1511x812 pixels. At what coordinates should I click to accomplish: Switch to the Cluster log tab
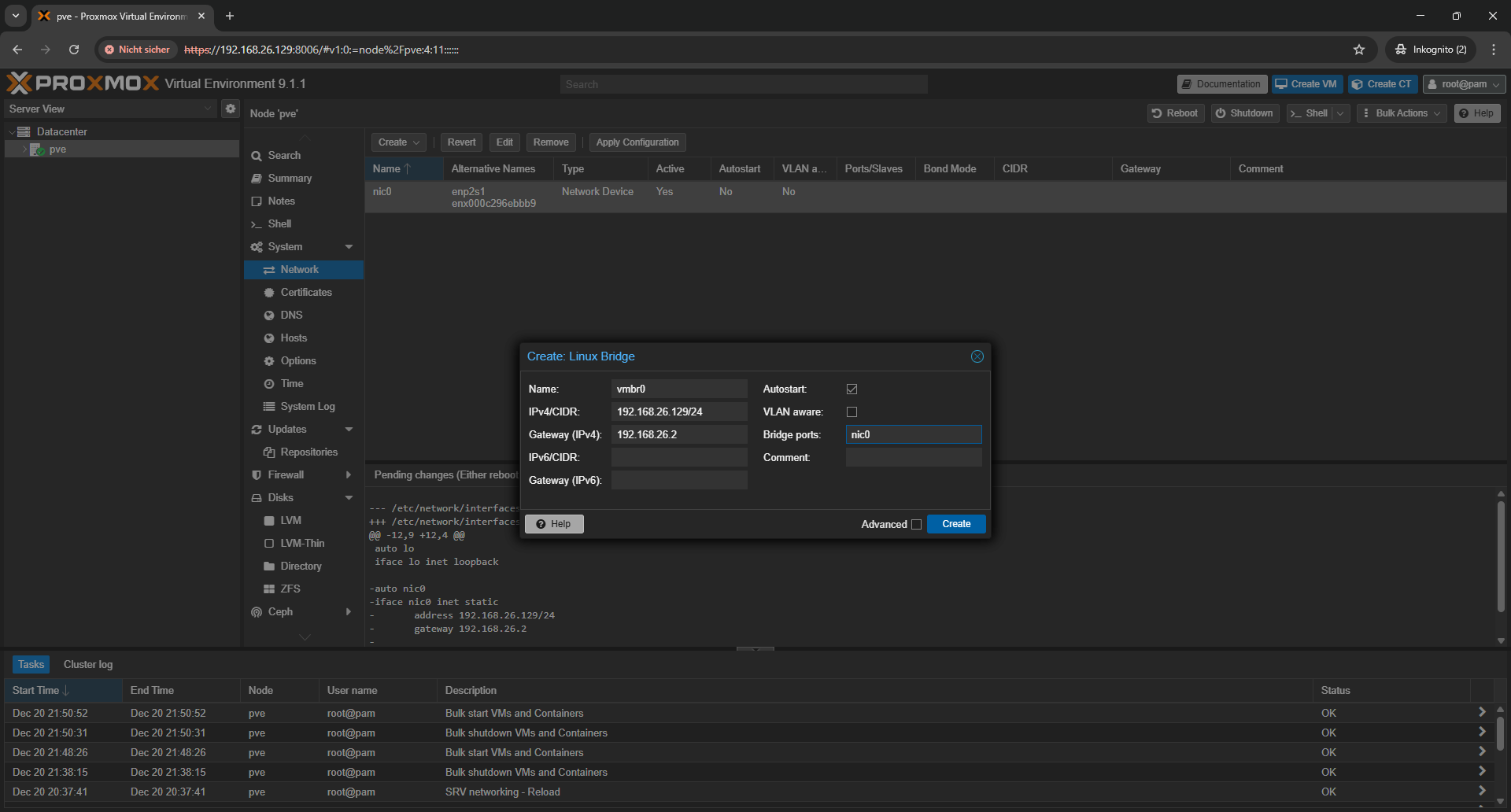(x=88, y=665)
